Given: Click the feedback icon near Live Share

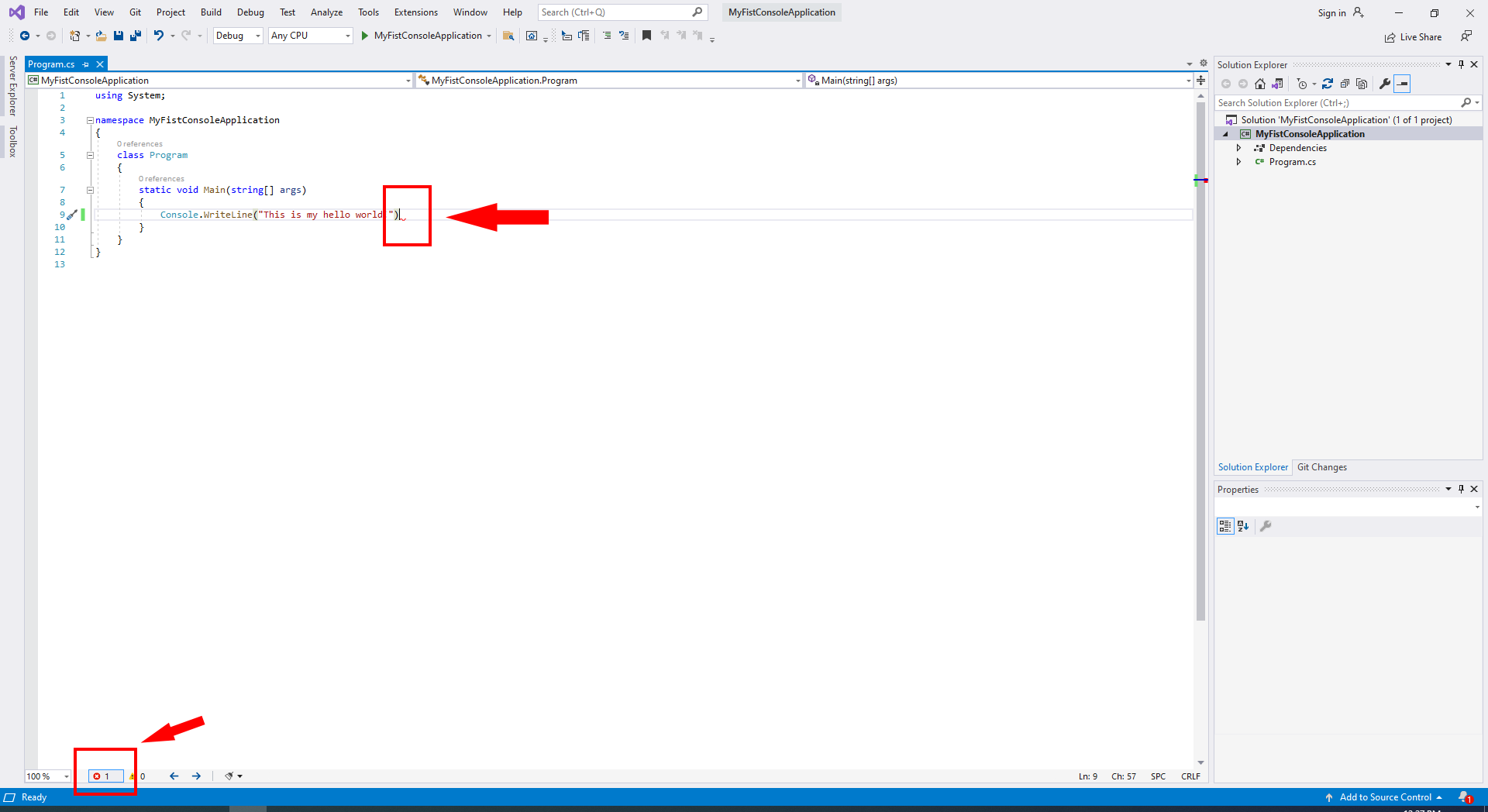Looking at the screenshot, I should pos(1466,36).
